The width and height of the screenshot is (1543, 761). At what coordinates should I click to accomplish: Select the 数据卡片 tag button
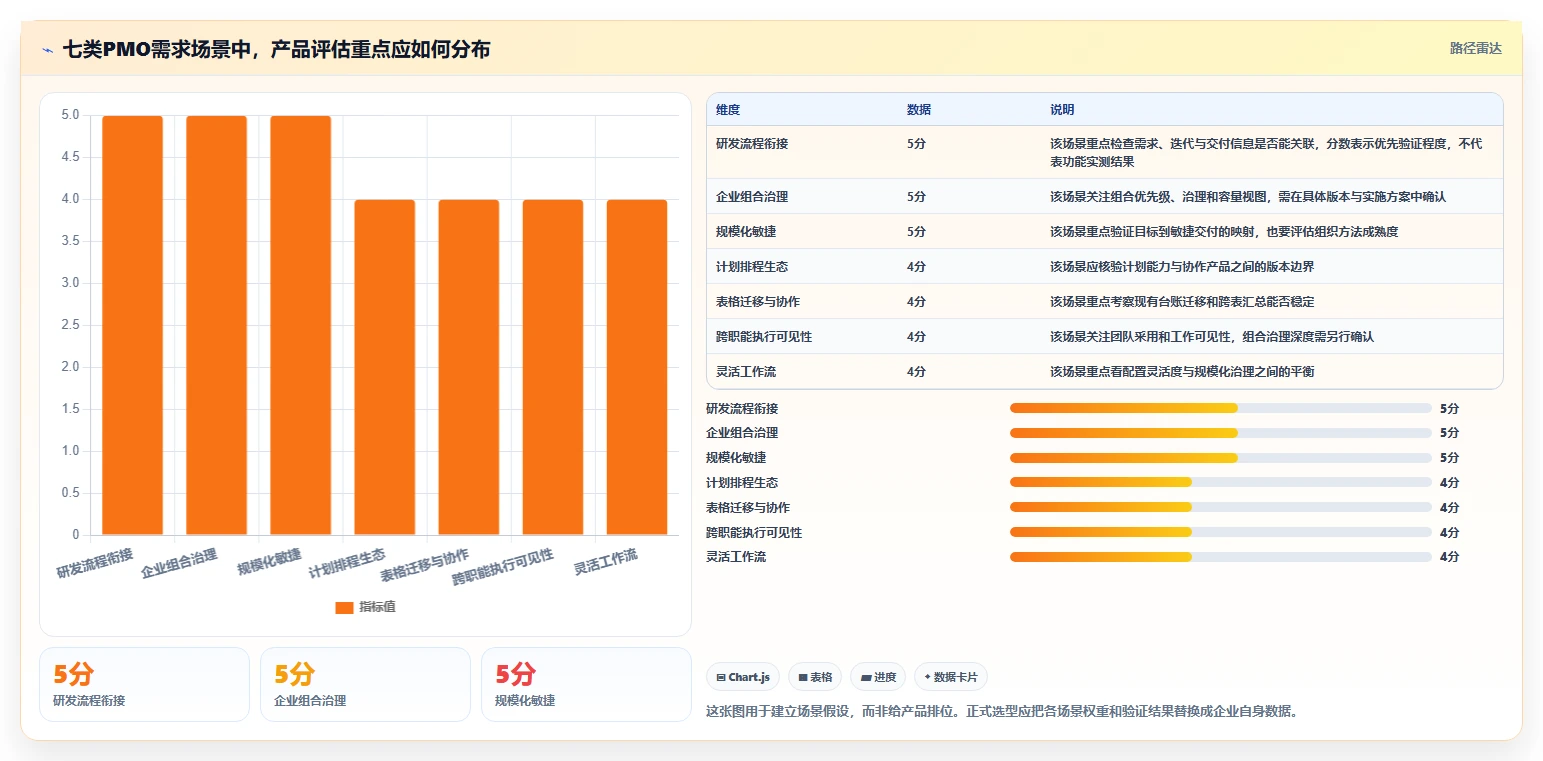click(951, 677)
